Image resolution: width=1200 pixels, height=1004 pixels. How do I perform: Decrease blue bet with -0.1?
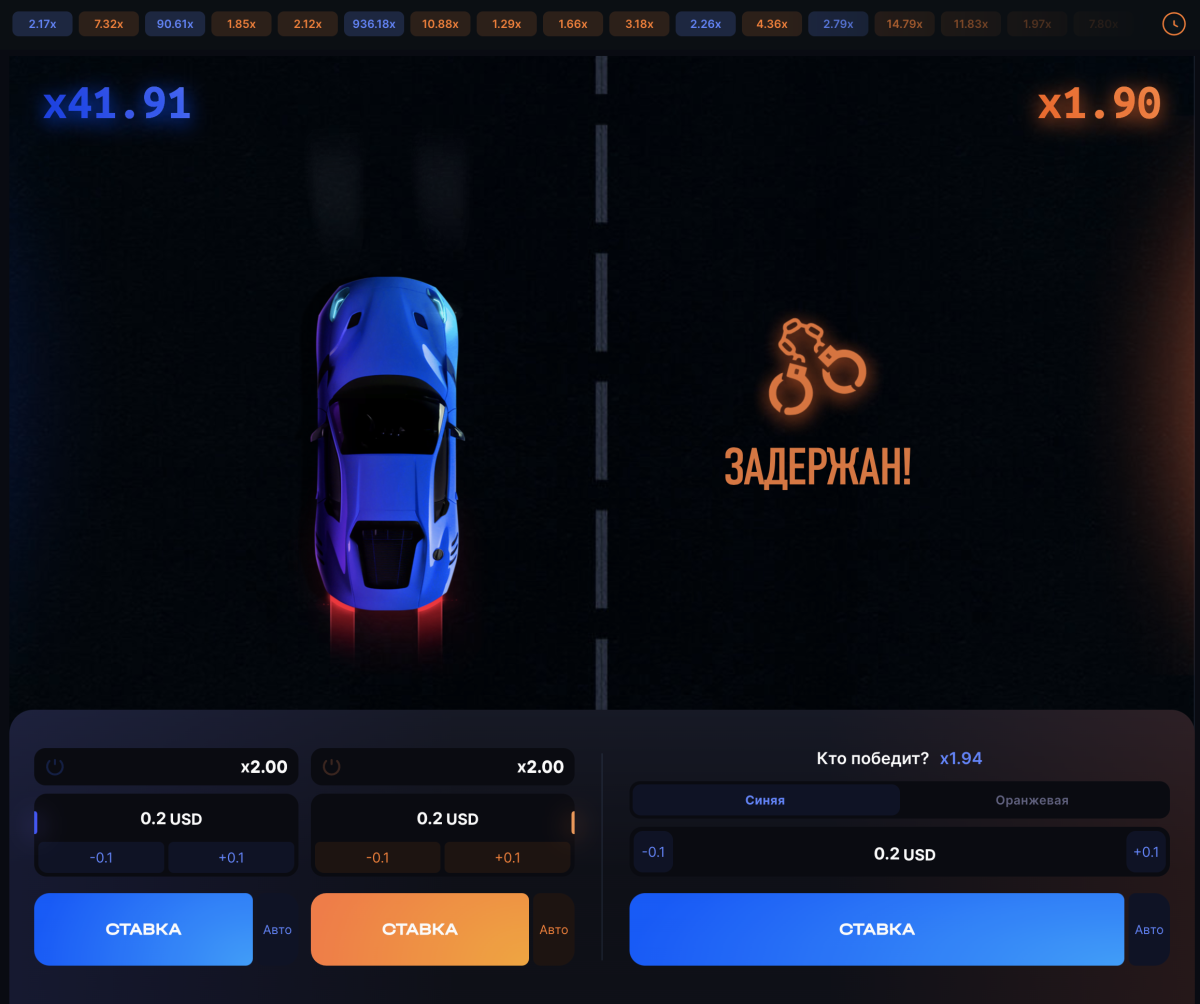tap(101, 857)
